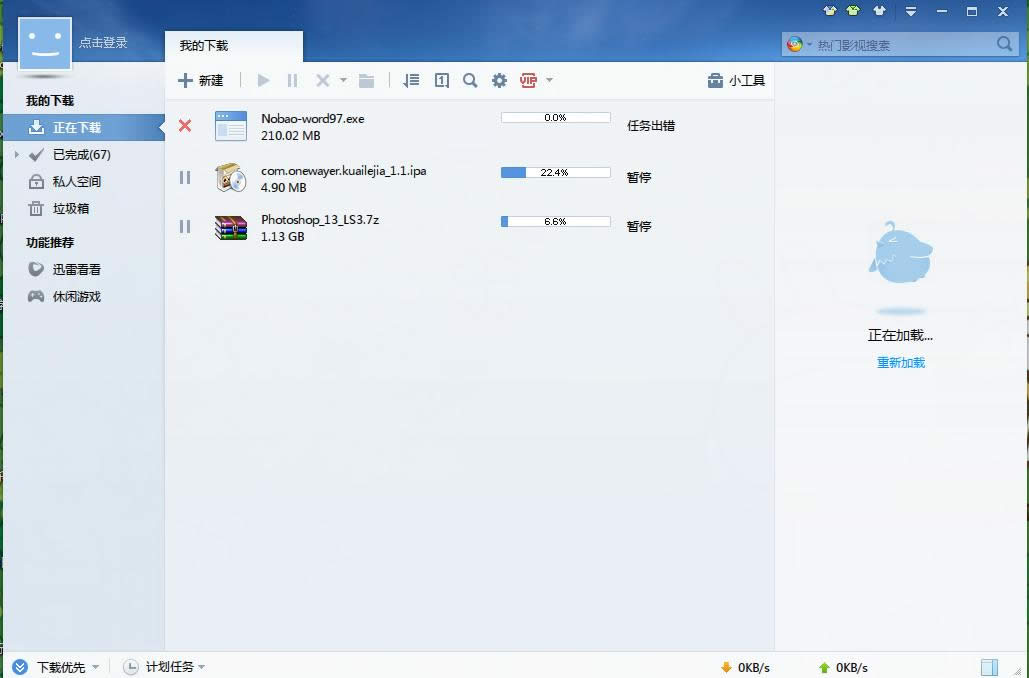Expand dropdown arrow beside VIP icon
1029x678 pixels.
point(549,80)
